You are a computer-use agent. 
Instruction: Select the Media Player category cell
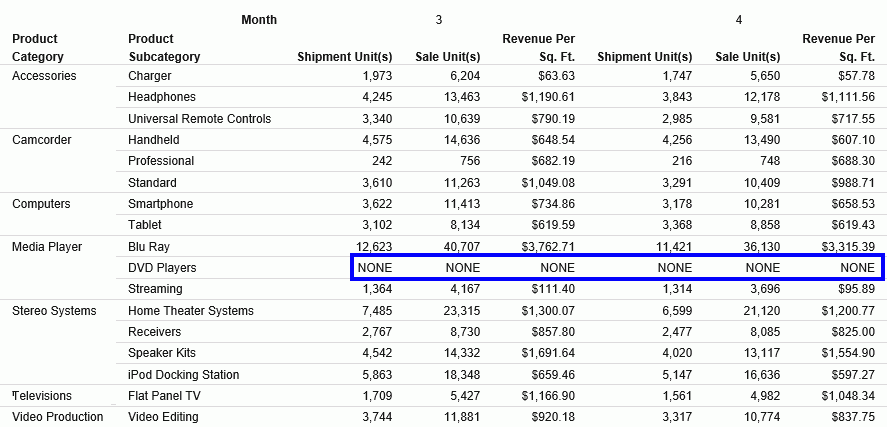pos(47,246)
